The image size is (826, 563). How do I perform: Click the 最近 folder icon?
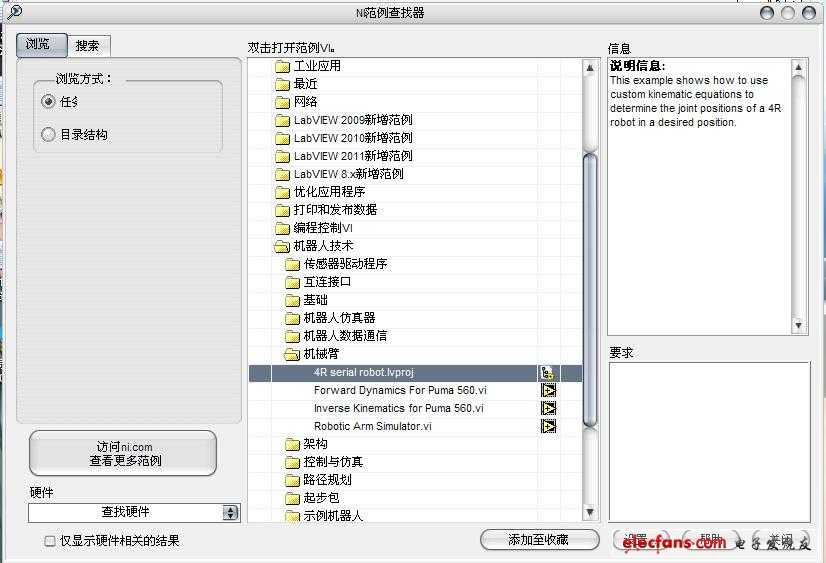pos(283,84)
